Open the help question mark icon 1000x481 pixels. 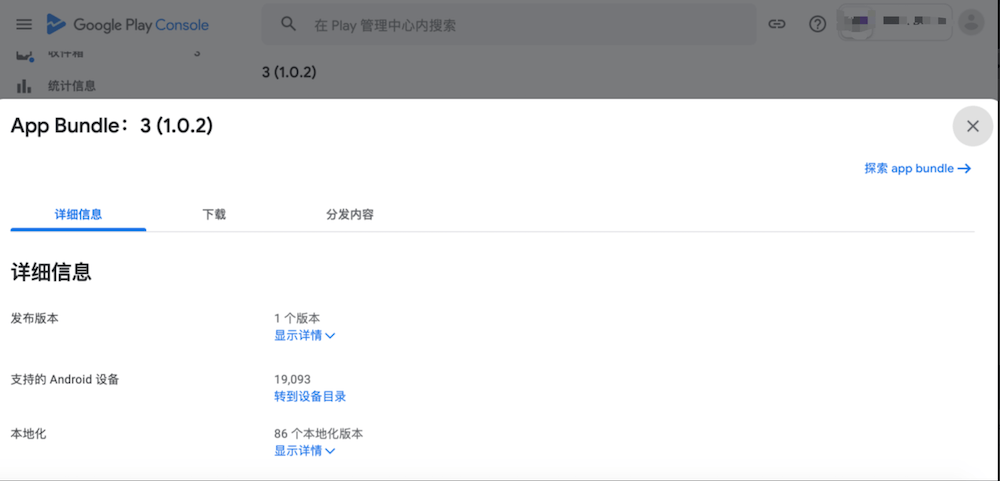[x=818, y=24]
